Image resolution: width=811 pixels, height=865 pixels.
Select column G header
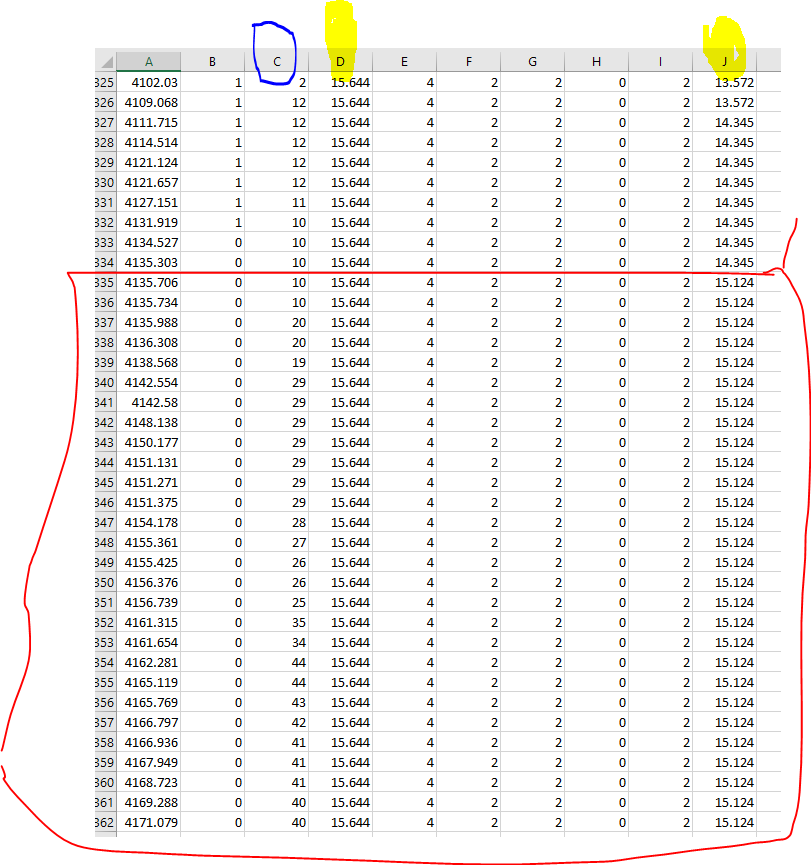tap(532, 62)
